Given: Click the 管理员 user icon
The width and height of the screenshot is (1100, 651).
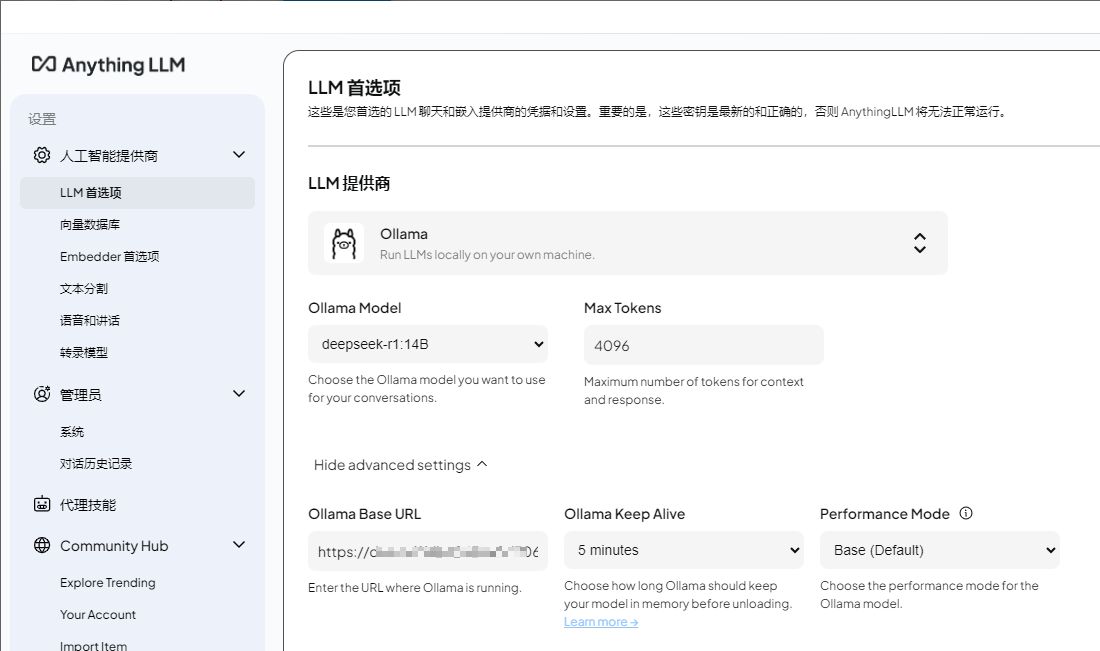Looking at the screenshot, I should click(x=42, y=394).
